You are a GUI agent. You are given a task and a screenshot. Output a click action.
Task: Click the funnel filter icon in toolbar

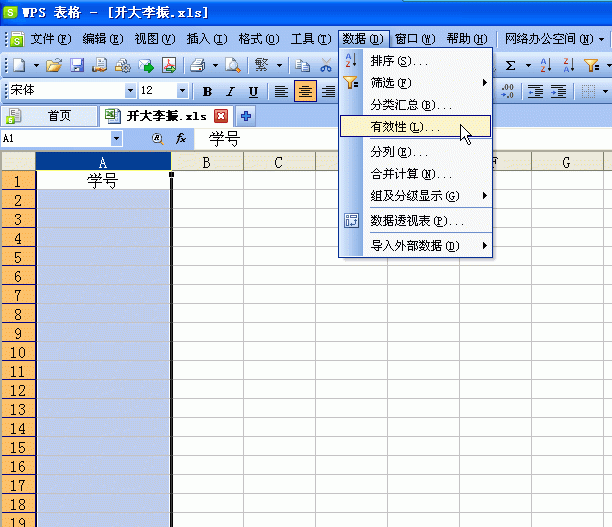pos(591,66)
